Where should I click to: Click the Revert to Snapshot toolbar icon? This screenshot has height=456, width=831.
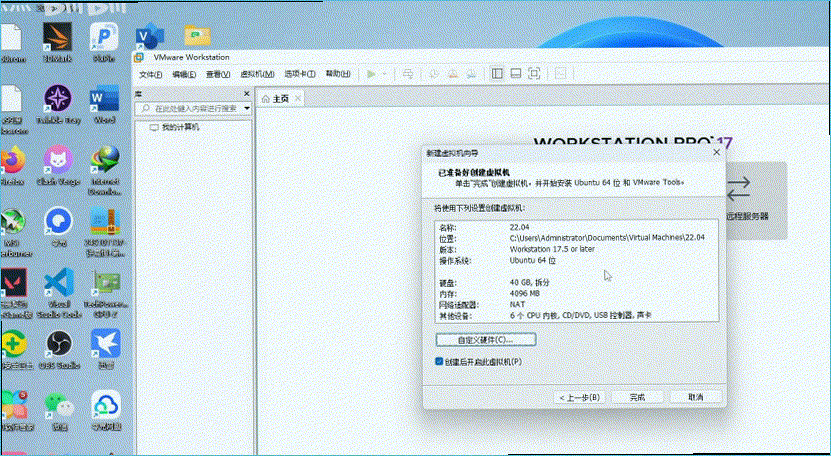click(453, 74)
